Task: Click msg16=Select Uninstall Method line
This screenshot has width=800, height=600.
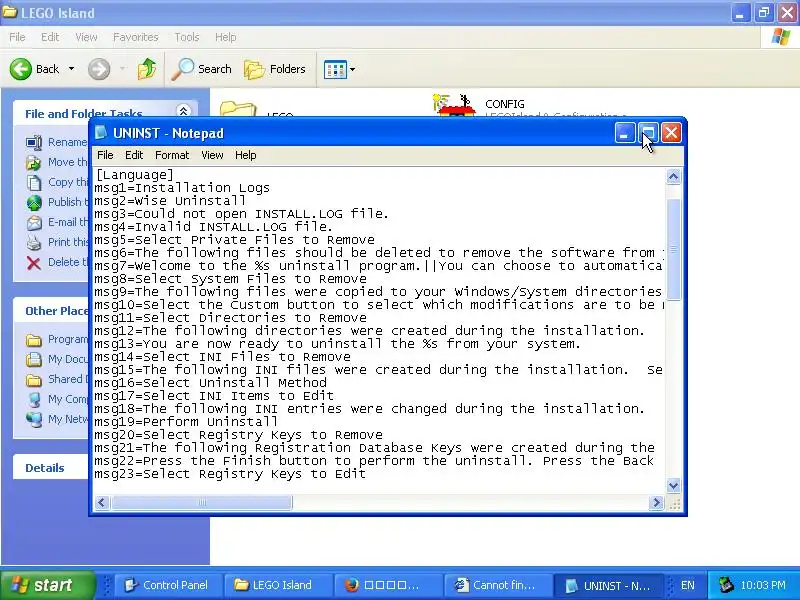Action: (x=211, y=383)
